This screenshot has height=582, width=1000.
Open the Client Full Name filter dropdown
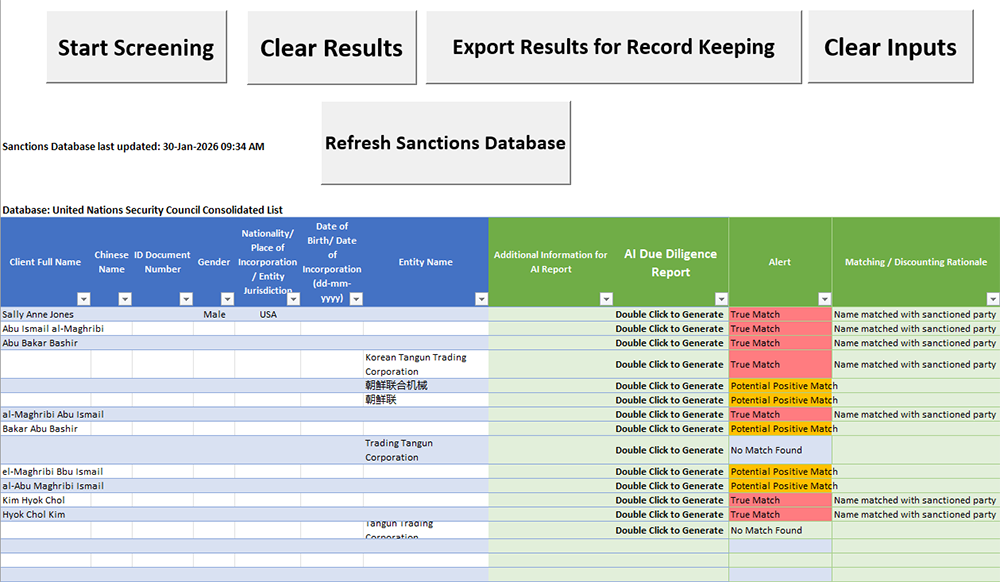click(x=83, y=299)
